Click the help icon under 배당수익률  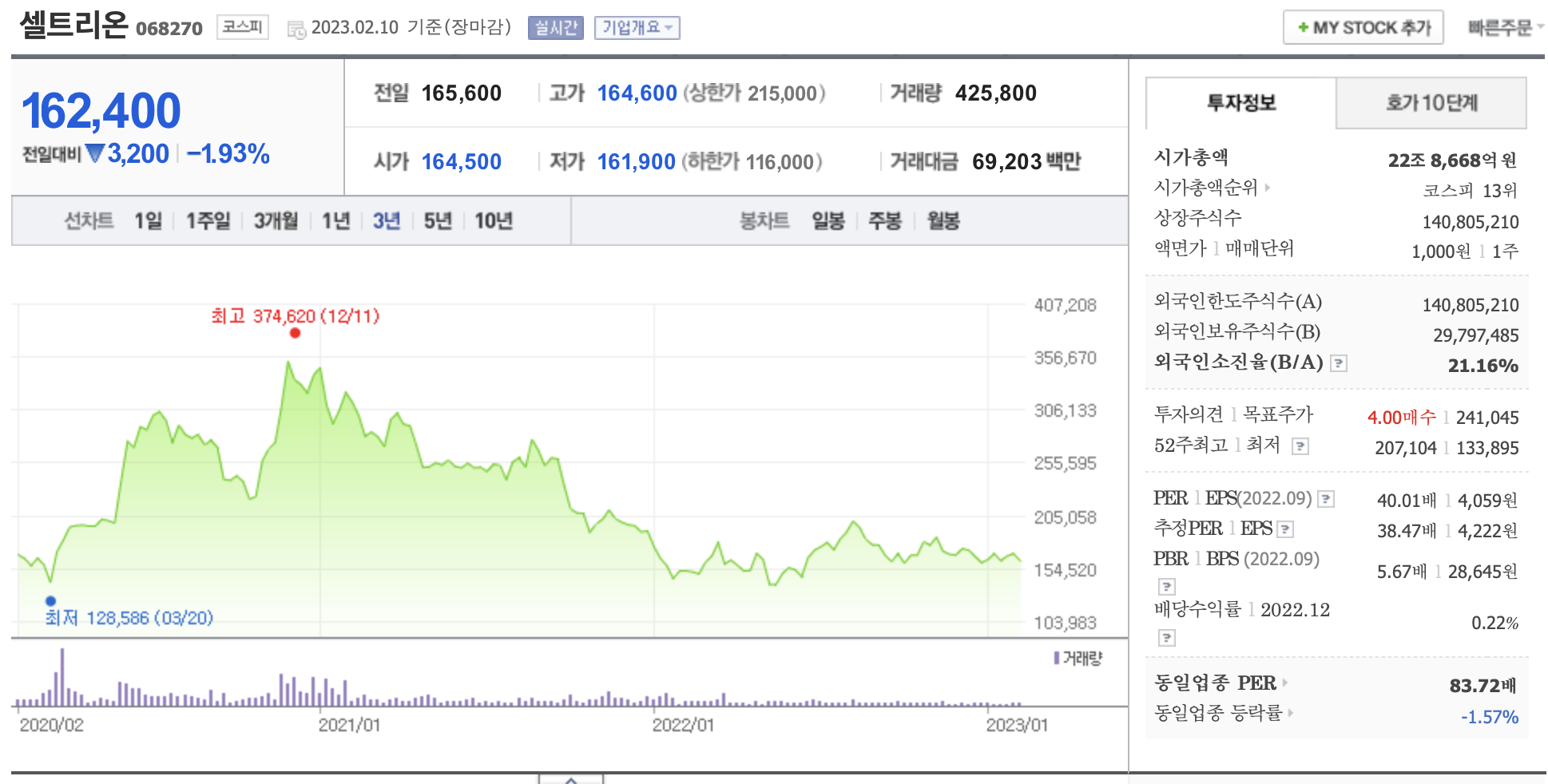[x=1167, y=637]
